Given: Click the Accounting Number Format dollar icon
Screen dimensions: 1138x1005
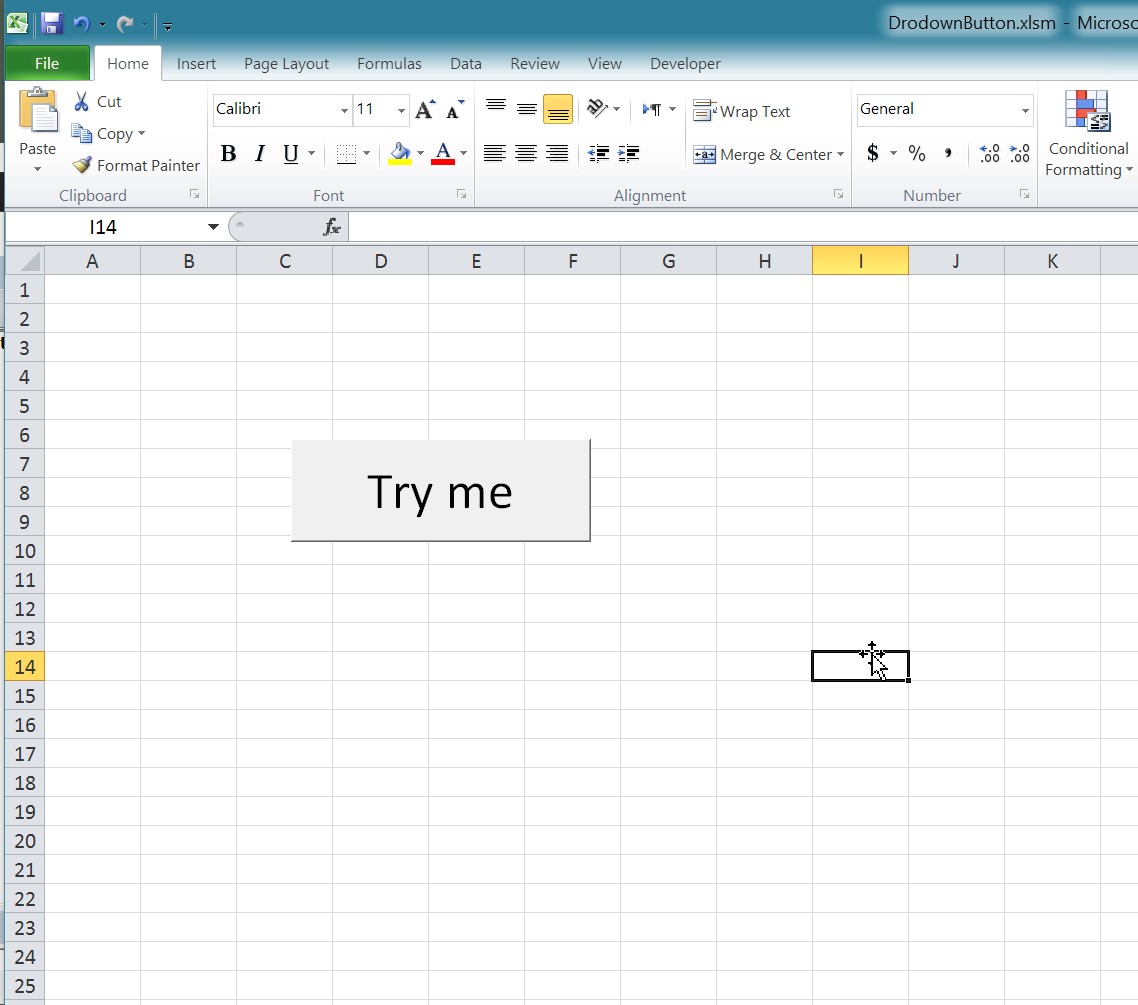Looking at the screenshot, I should tap(873, 154).
